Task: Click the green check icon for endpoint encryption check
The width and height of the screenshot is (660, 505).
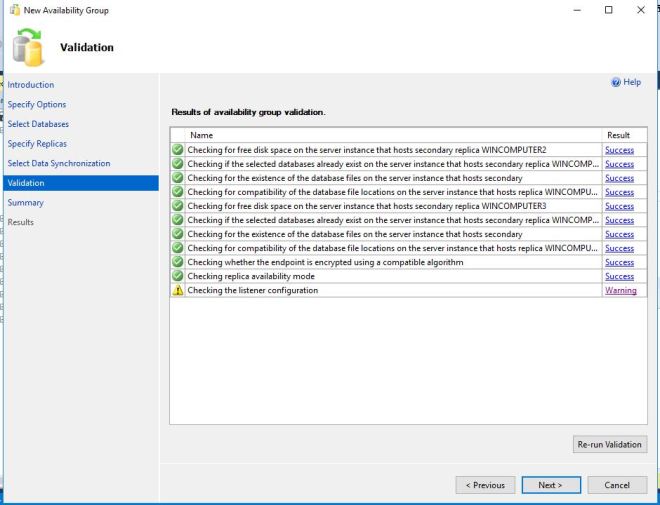Action: point(178,263)
